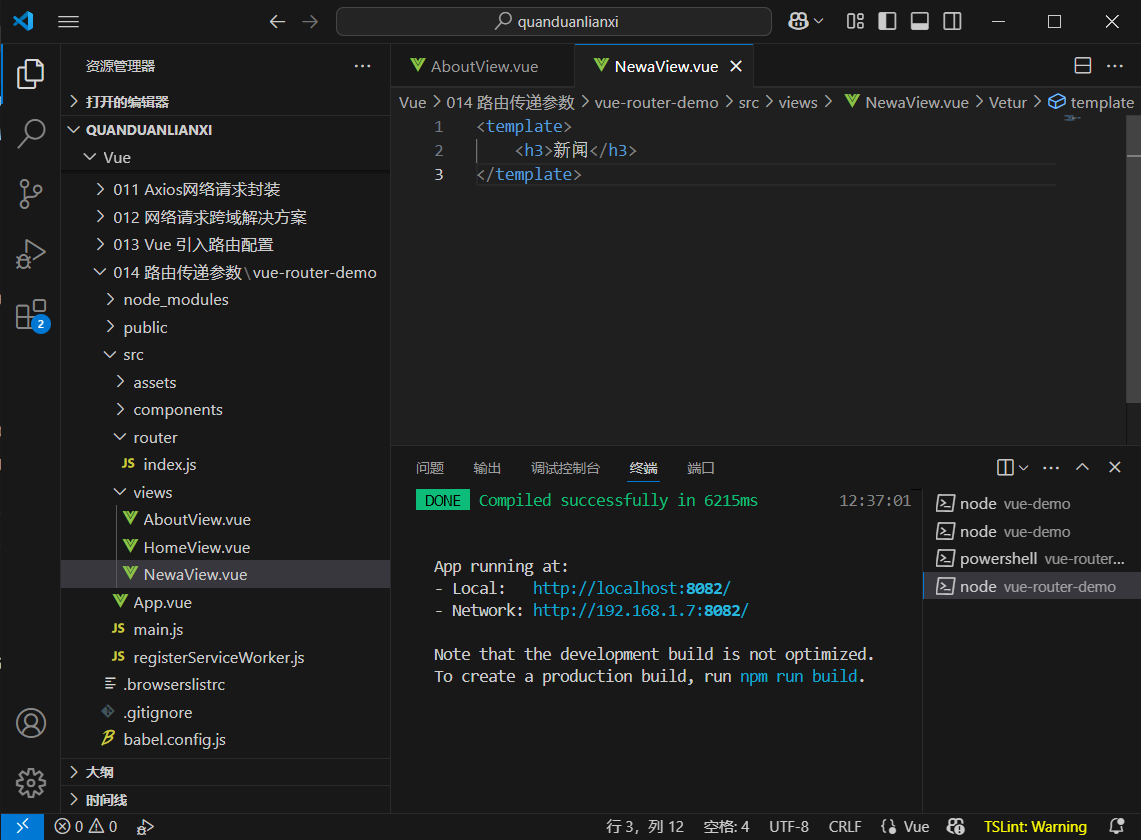Screen dimensions: 1141x840
Task: Collapse the 014 路由传递参数 folder
Action: pos(226,272)
